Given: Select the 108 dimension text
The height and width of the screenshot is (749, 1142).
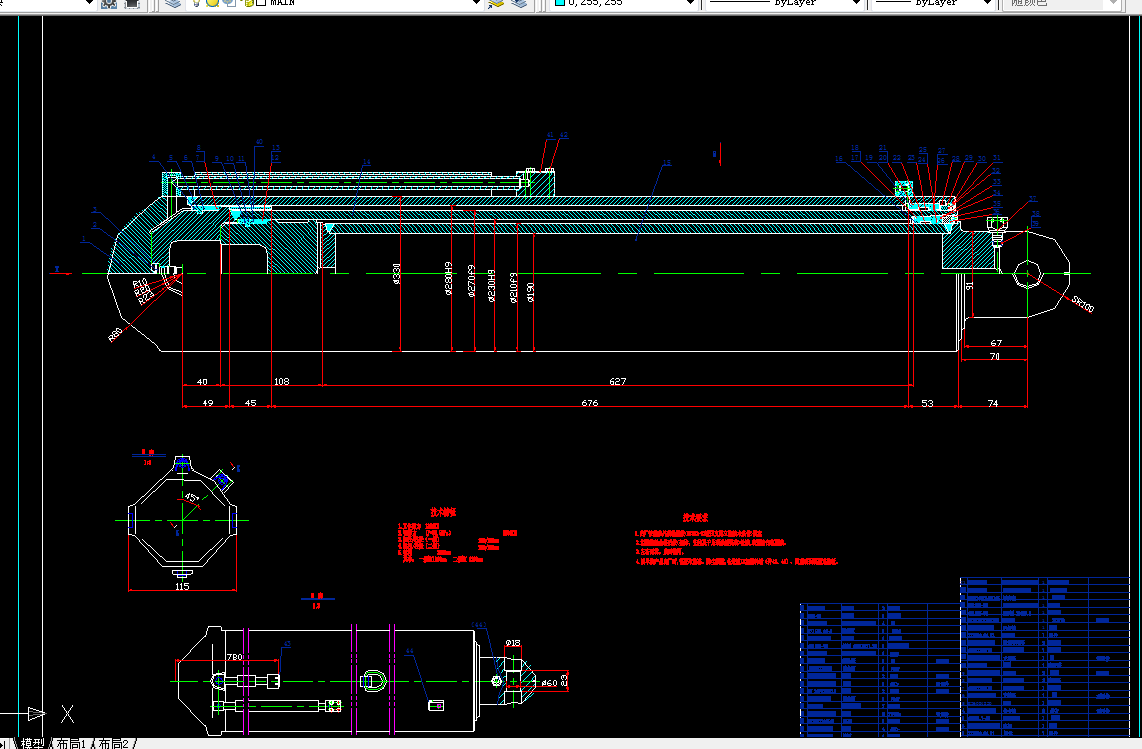Looking at the screenshot, I should 281,381.
